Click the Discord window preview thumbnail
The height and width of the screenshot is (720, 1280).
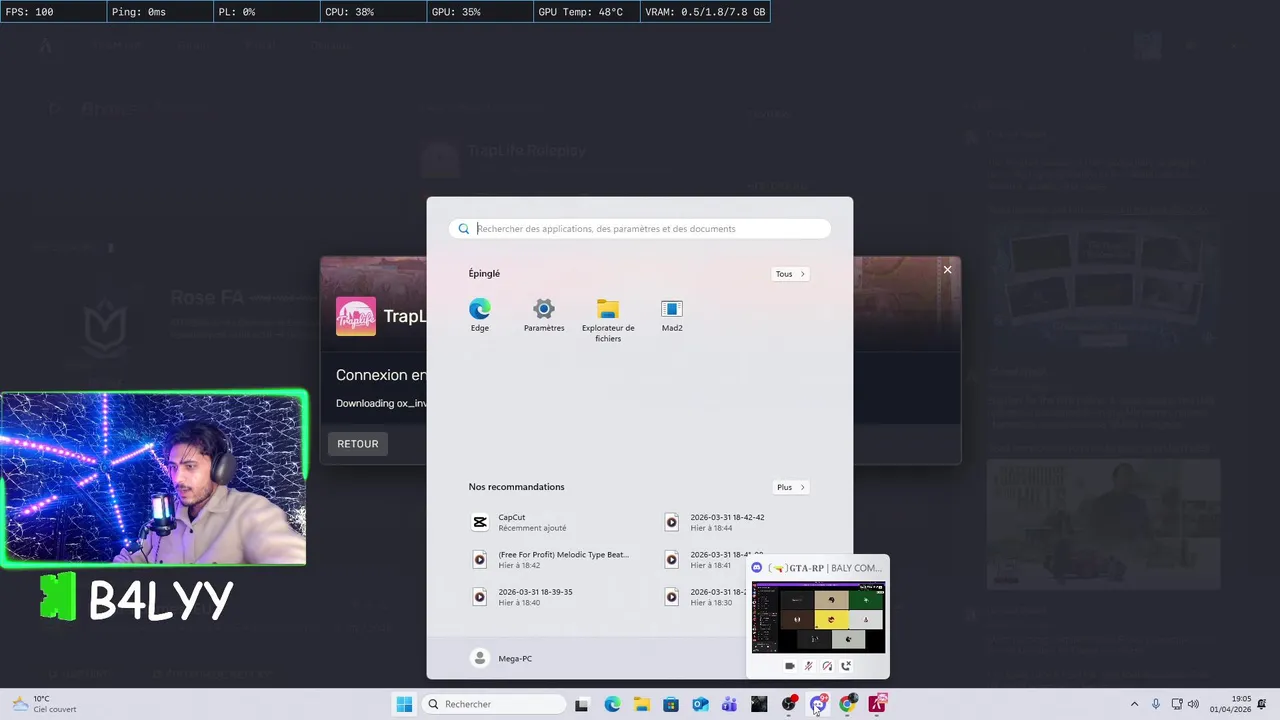[x=818, y=617]
